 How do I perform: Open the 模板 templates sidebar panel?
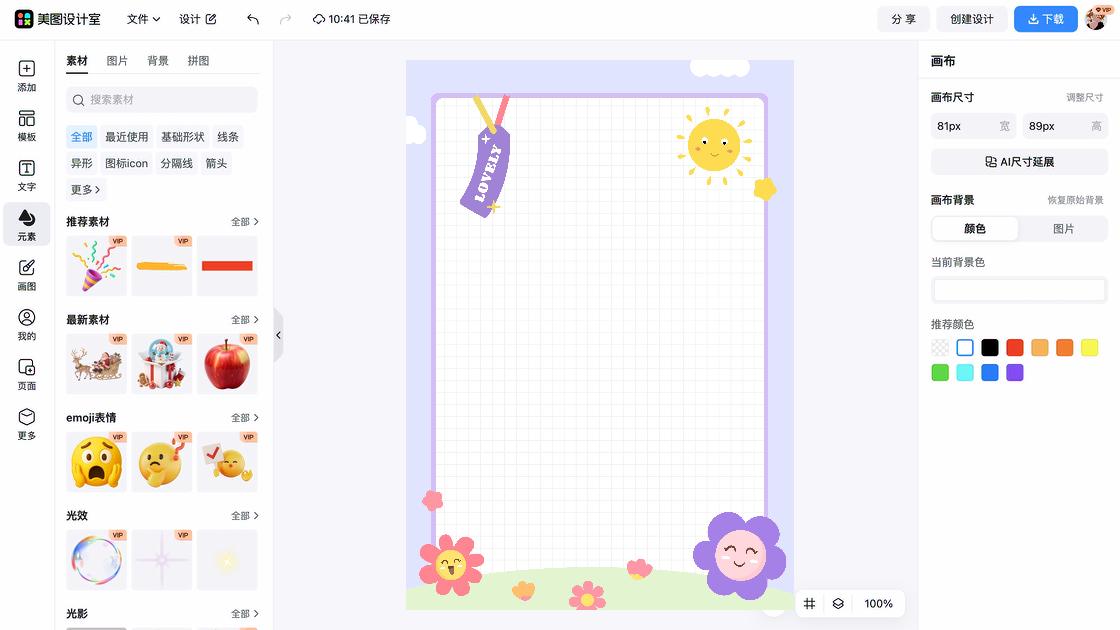(26, 126)
